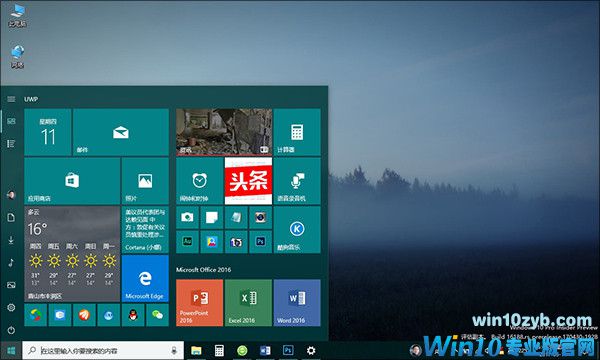Image resolution: width=600 pixels, height=360 pixels.
Task: Open the Photos tile
Action: pos(145,181)
